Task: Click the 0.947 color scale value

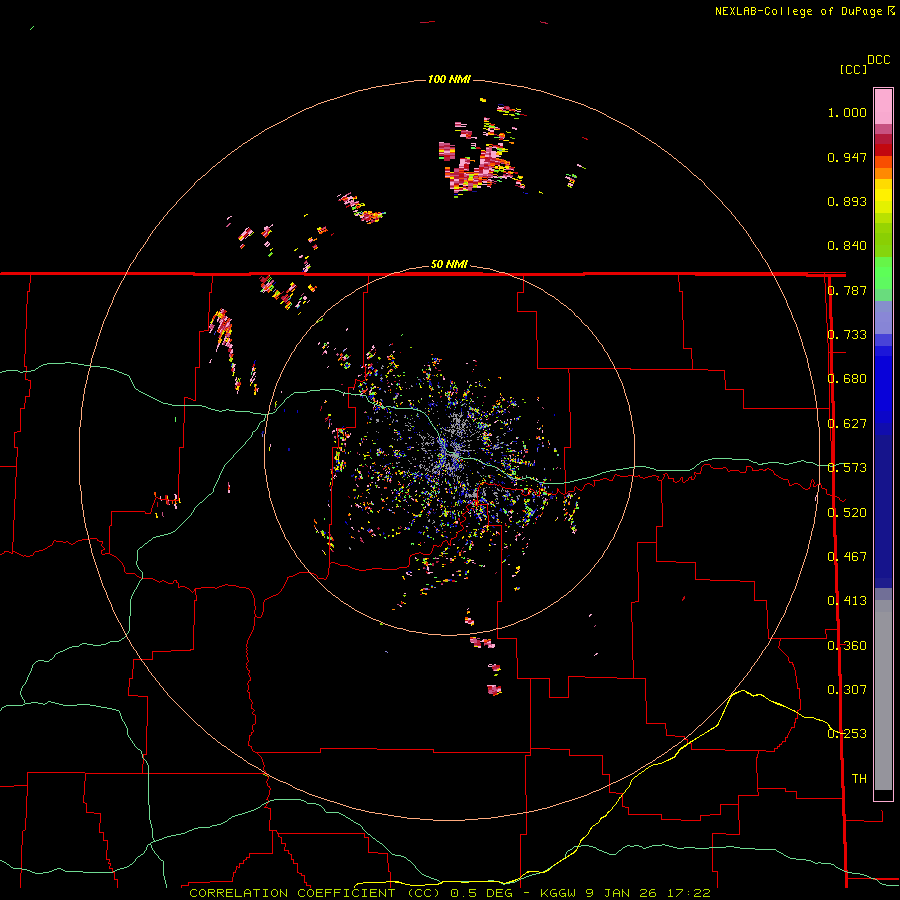Action: [x=847, y=157]
